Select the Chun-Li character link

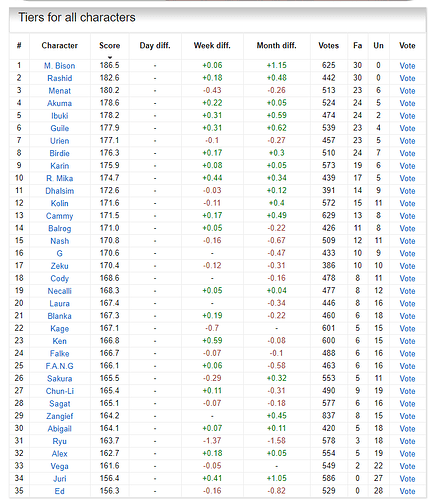pyautogui.click(x=60, y=391)
